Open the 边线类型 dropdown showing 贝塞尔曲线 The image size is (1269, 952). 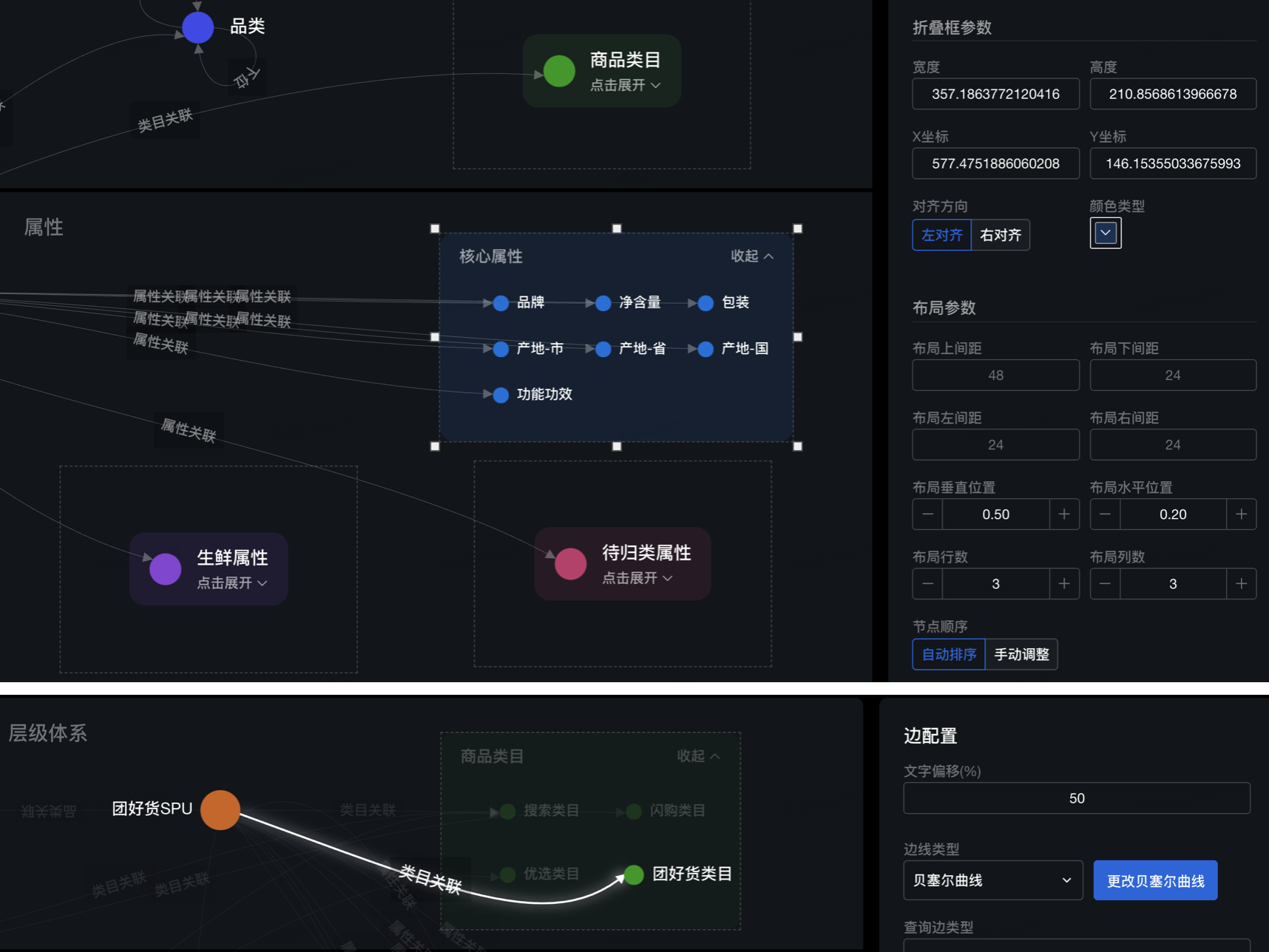[x=993, y=880]
